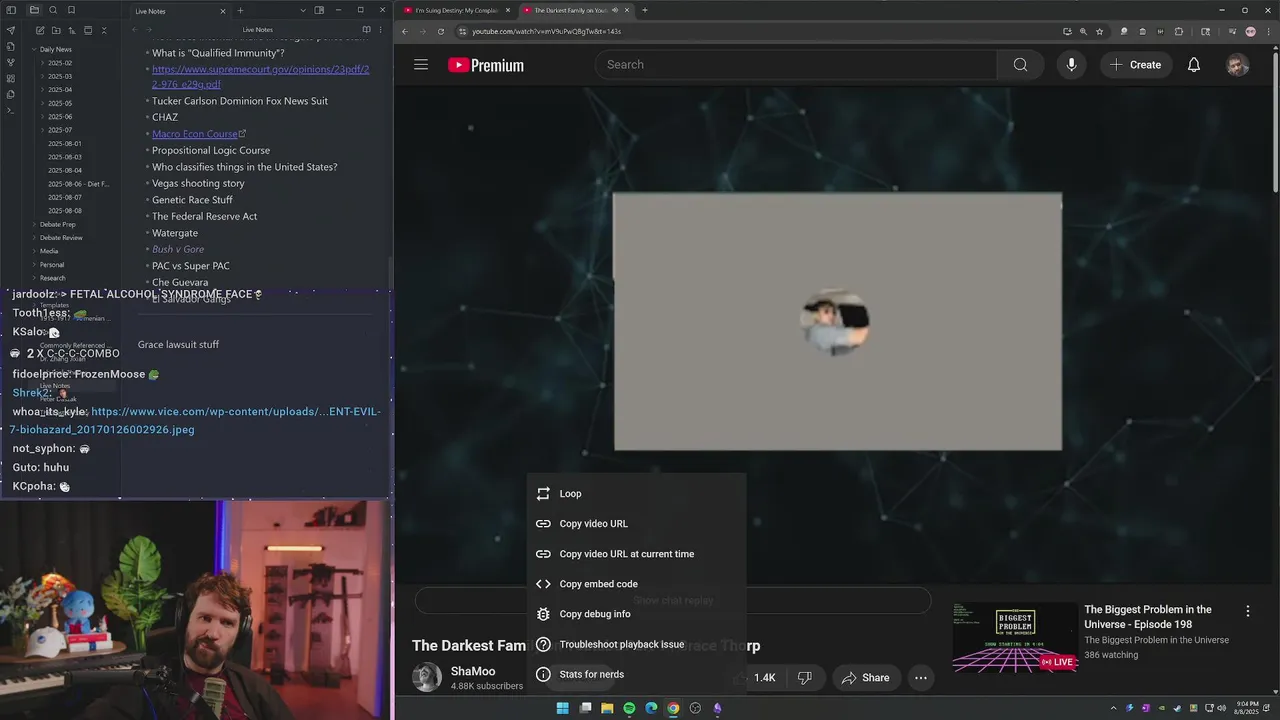The width and height of the screenshot is (1280, 720).
Task: Open more actions dots beside Share
Action: click(921, 678)
